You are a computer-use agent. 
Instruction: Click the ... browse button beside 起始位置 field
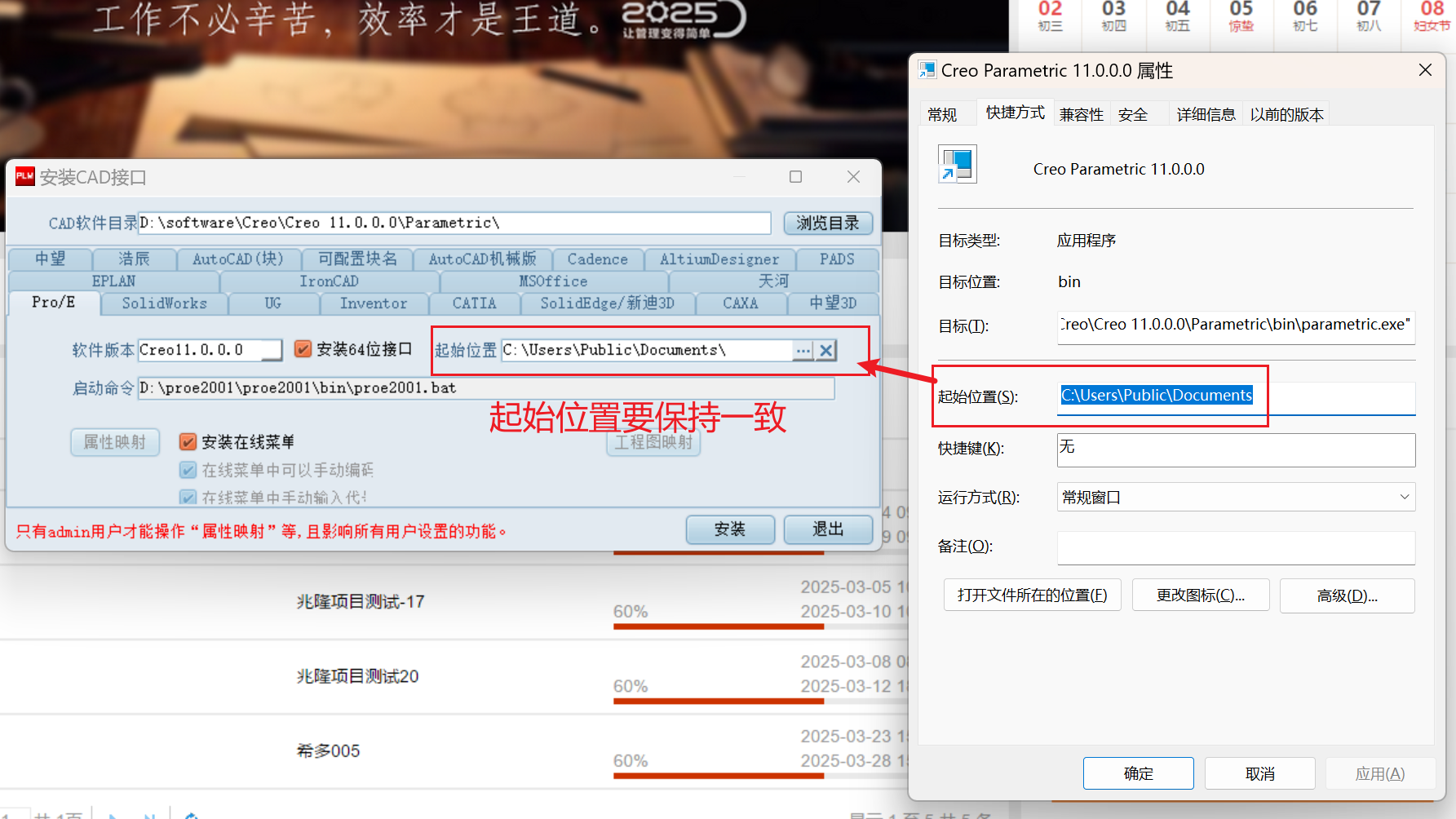point(803,350)
